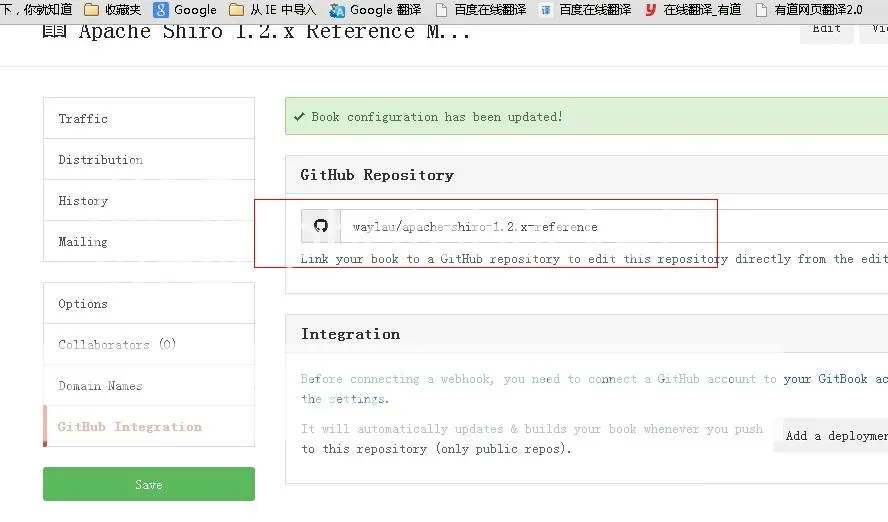The height and width of the screenshot is (522, 888).
Task: Open the 收藏夹 bookmarks folder
Action: [112, 10]
